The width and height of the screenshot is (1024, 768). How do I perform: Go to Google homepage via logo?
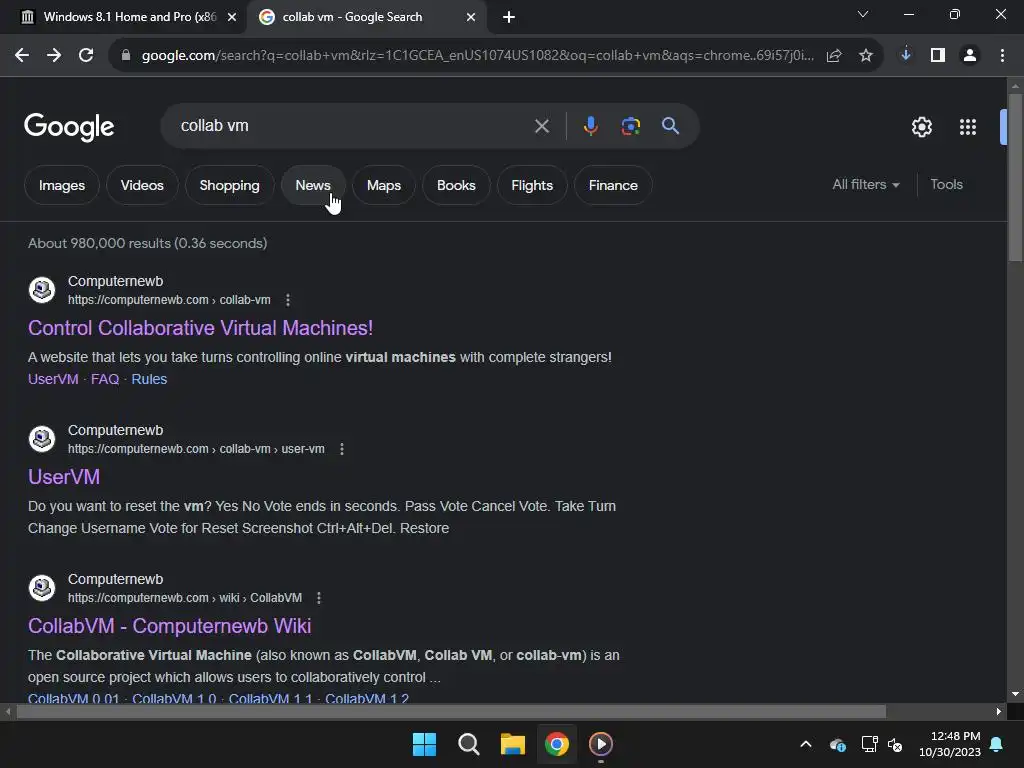click(69, 127)
